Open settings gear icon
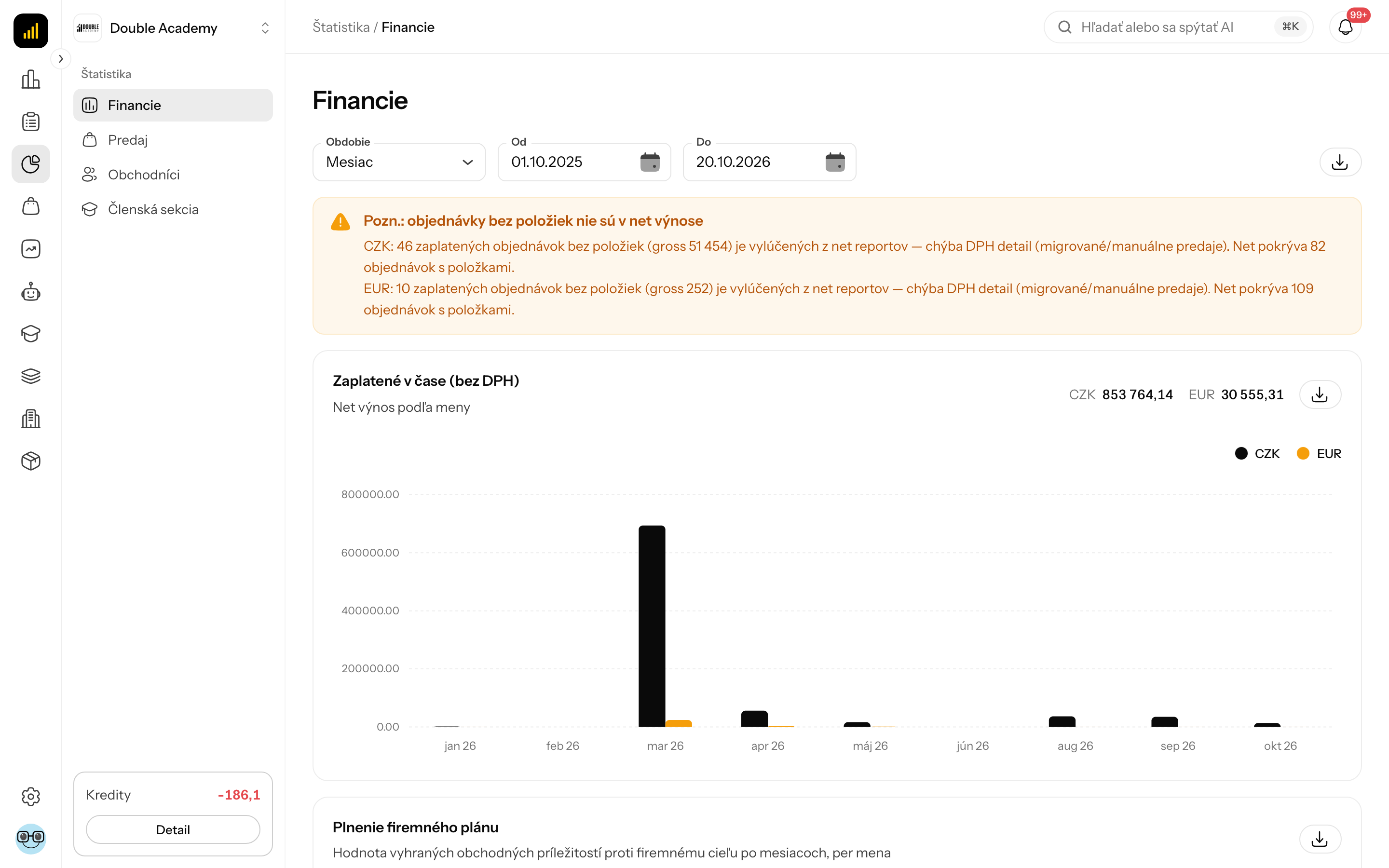 click(x=30, y=796)
